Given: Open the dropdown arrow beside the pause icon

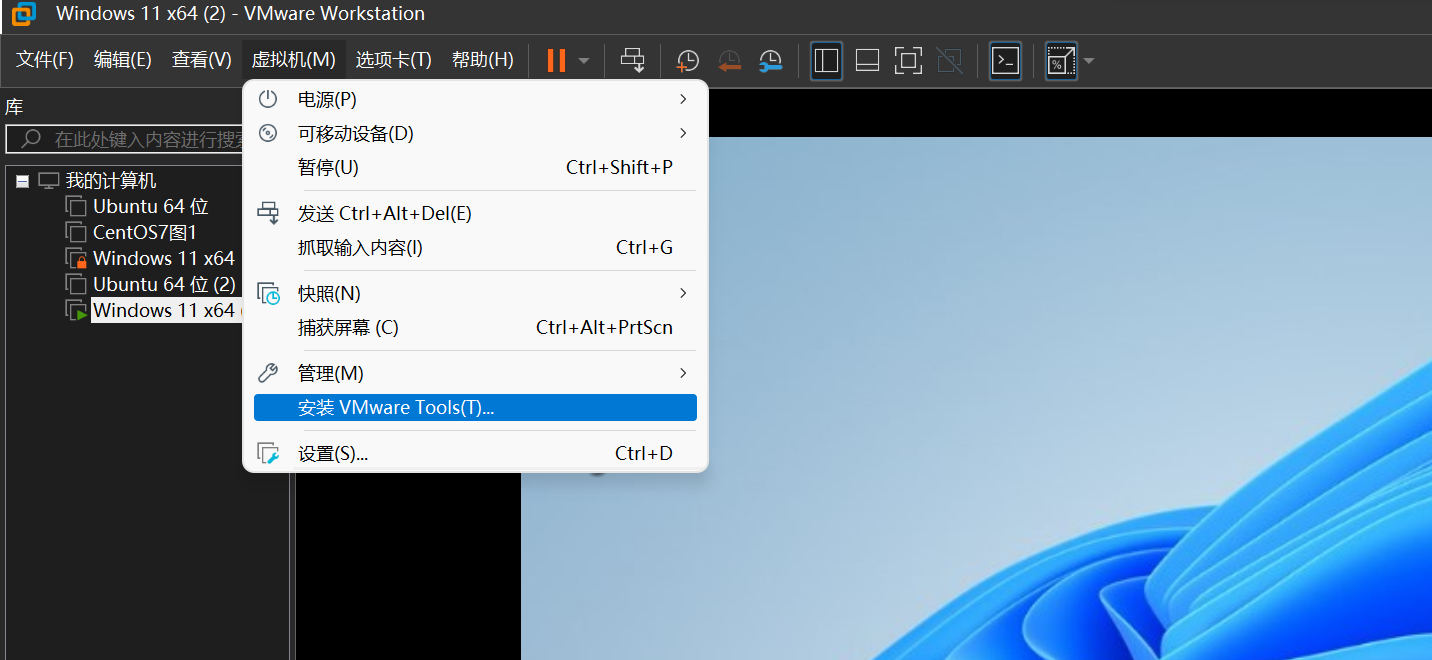Looking at the screenshot, I should pyautogui.click(x=584, y=61).
